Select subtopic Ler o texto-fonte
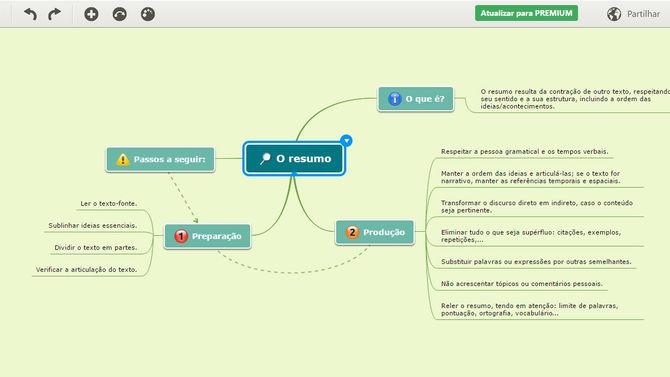Screen dimensions: 670x377 pos(109,204)
